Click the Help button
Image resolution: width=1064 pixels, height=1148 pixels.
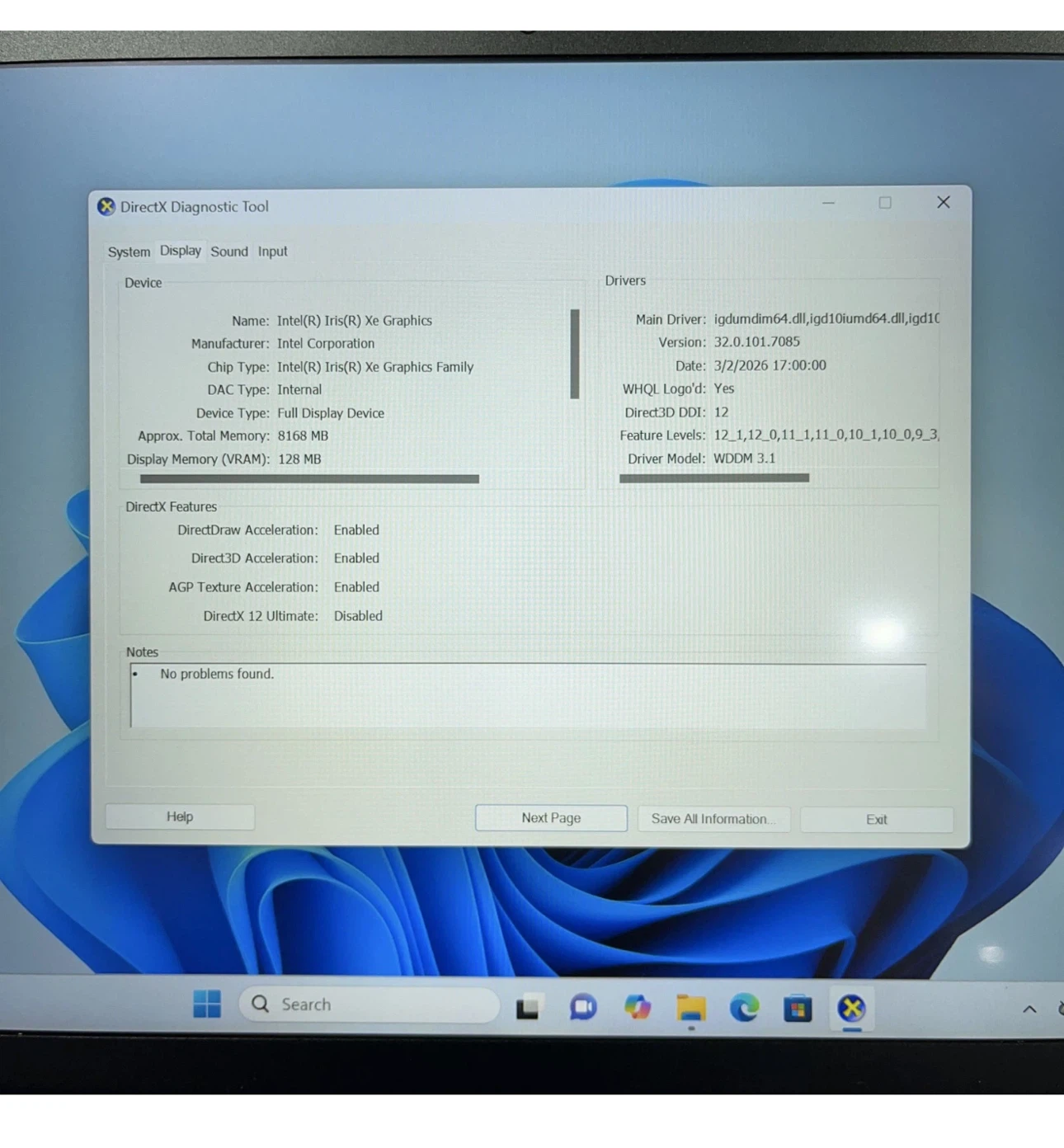[x=180, y=816]
